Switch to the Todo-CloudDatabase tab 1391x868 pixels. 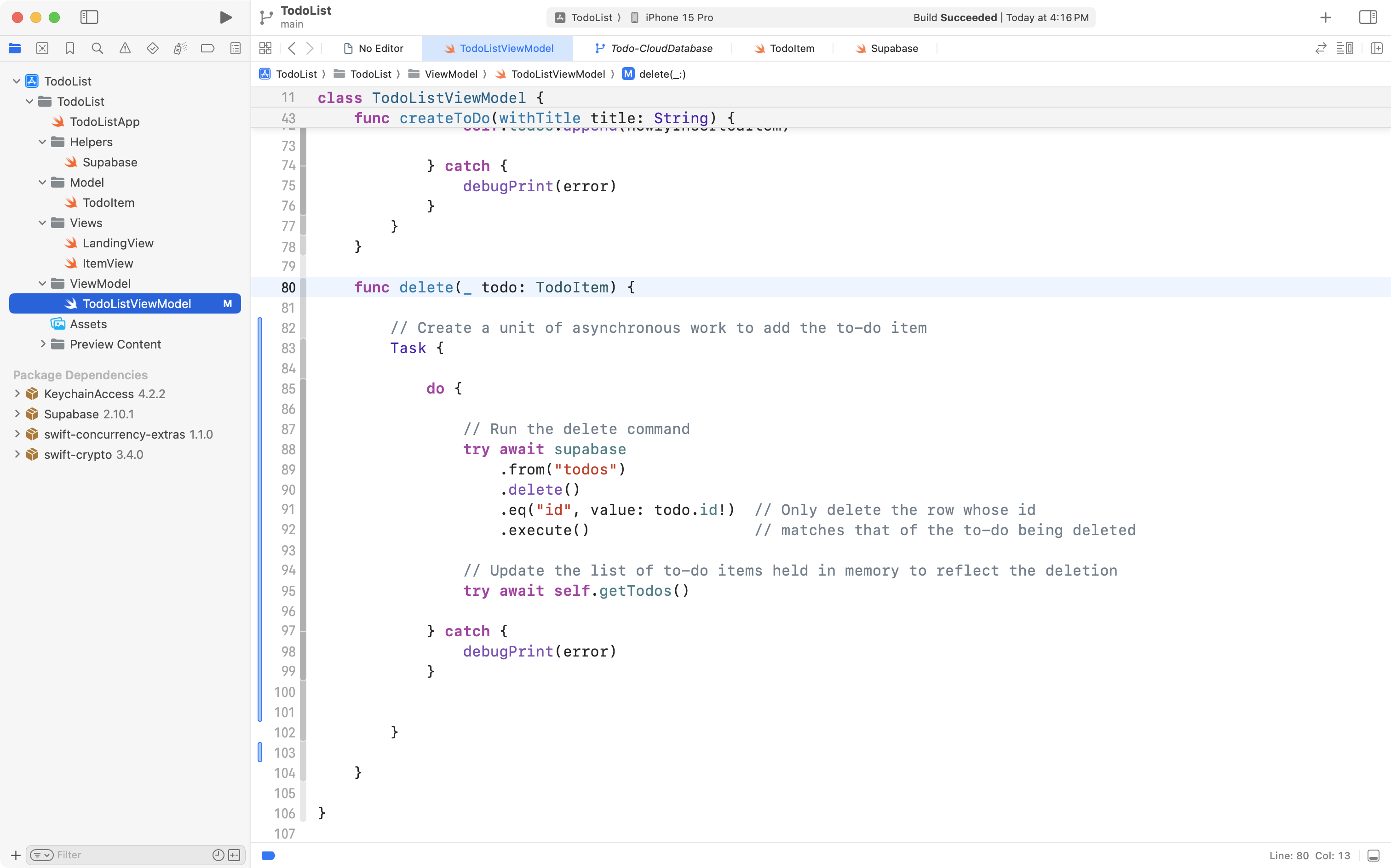[x=661, y=48]
